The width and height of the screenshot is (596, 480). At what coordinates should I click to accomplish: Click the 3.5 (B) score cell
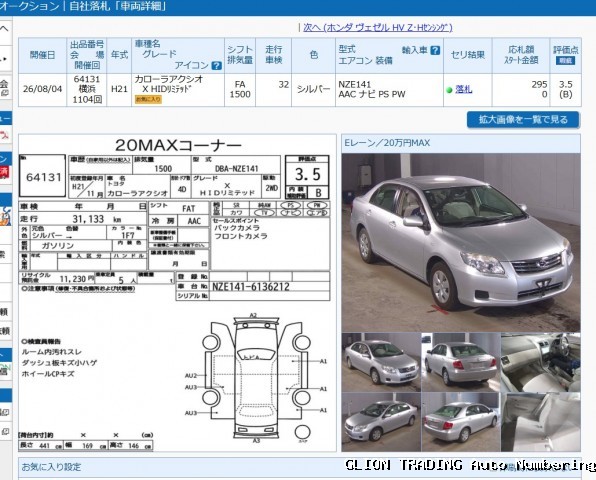566,89
